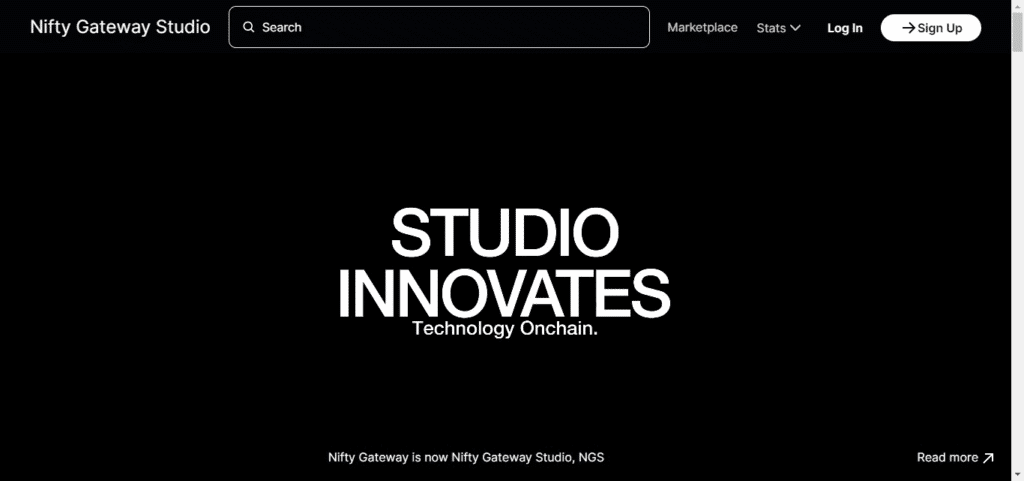Viewport: 1024px width, 481px height.
Task: Click the Technology Onchain. tagline
Action: [x=505, y=328]
